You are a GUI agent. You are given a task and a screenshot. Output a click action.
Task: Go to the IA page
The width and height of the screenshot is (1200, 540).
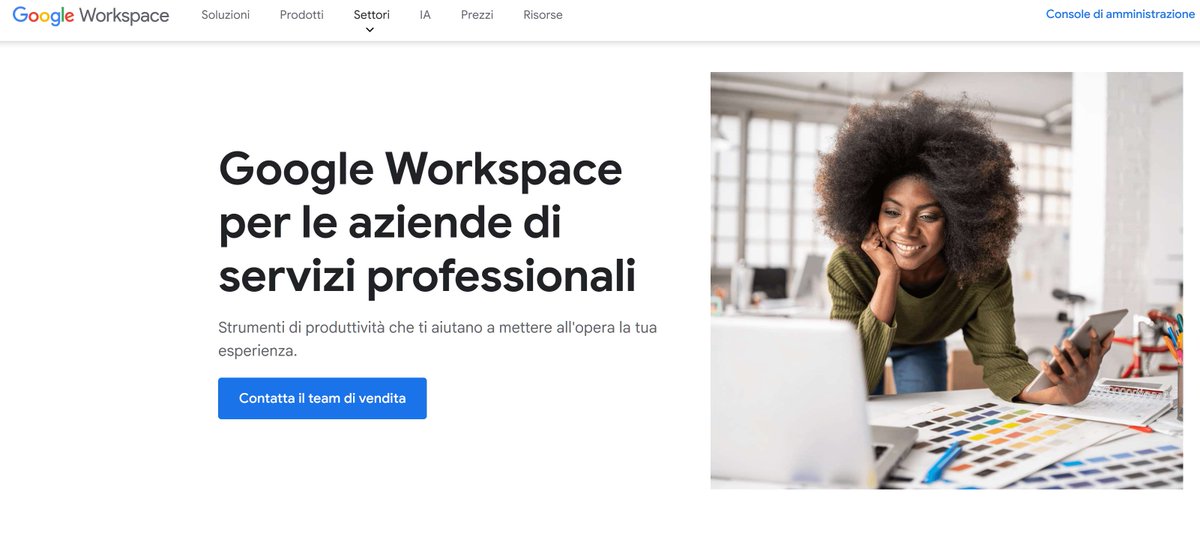pos(426,15)
